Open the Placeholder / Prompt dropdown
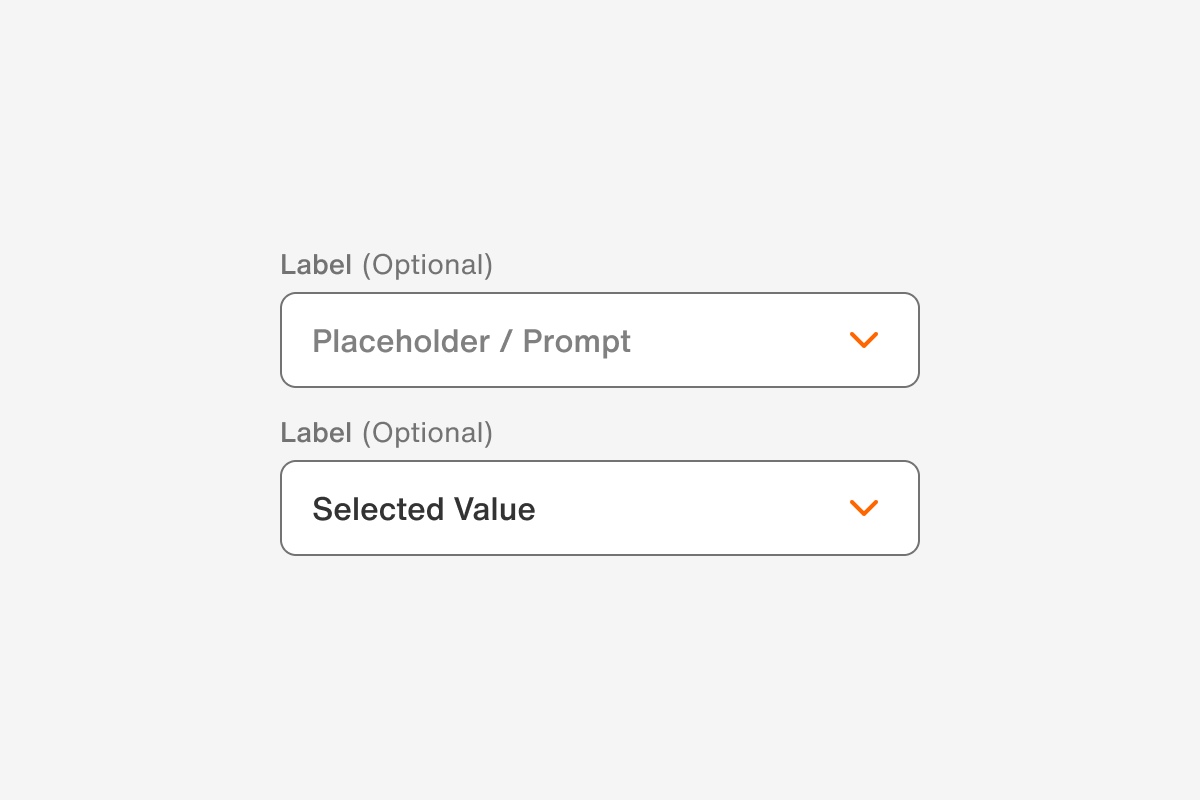 pyautogui.click(x=600, y=340)
